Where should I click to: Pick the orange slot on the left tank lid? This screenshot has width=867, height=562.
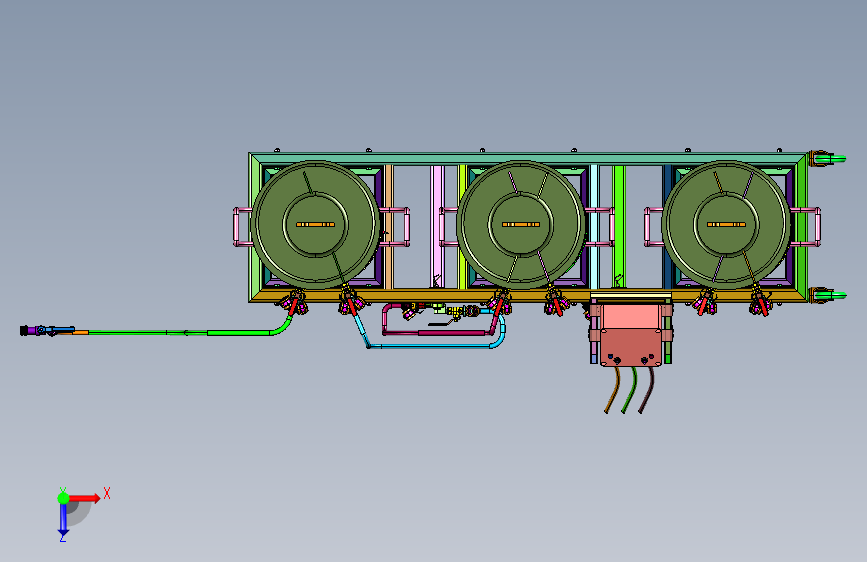315,225
